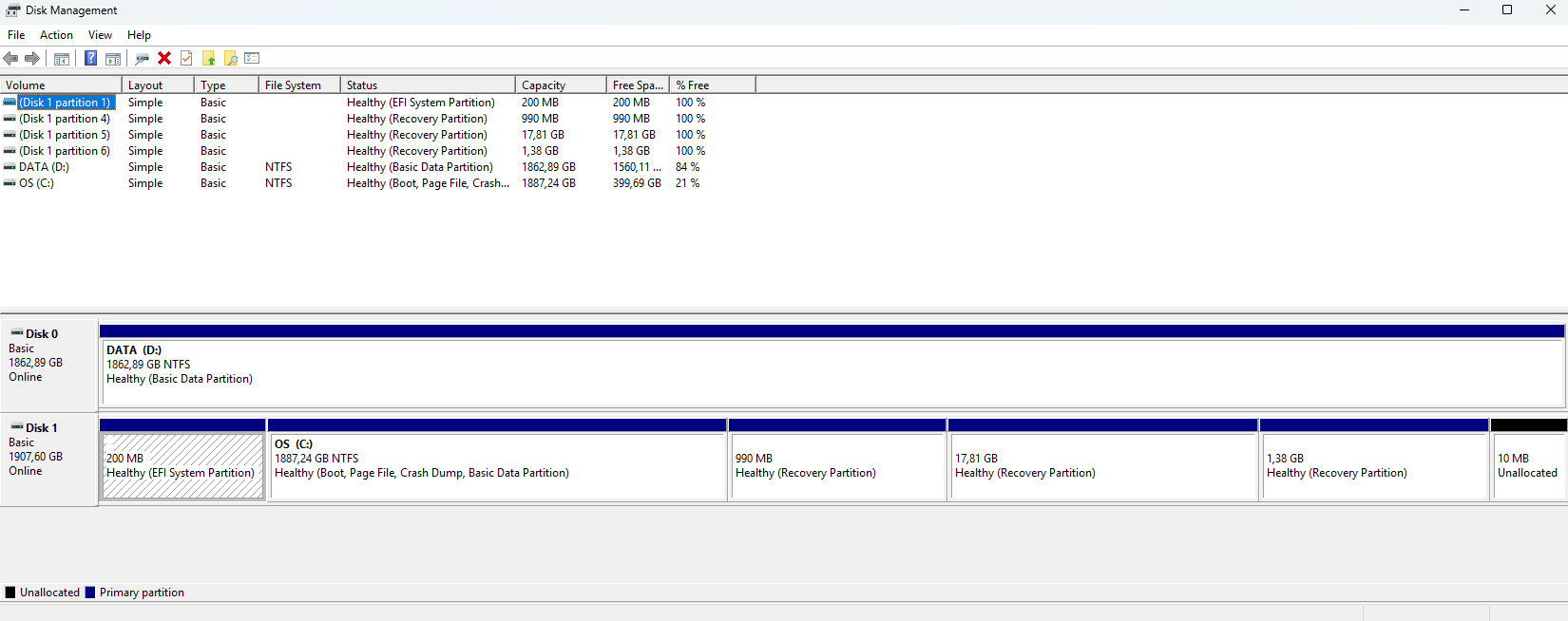1568x621 pixels.
Task: Click drive icon of DATA (D:) row
Action: [10, 167]
